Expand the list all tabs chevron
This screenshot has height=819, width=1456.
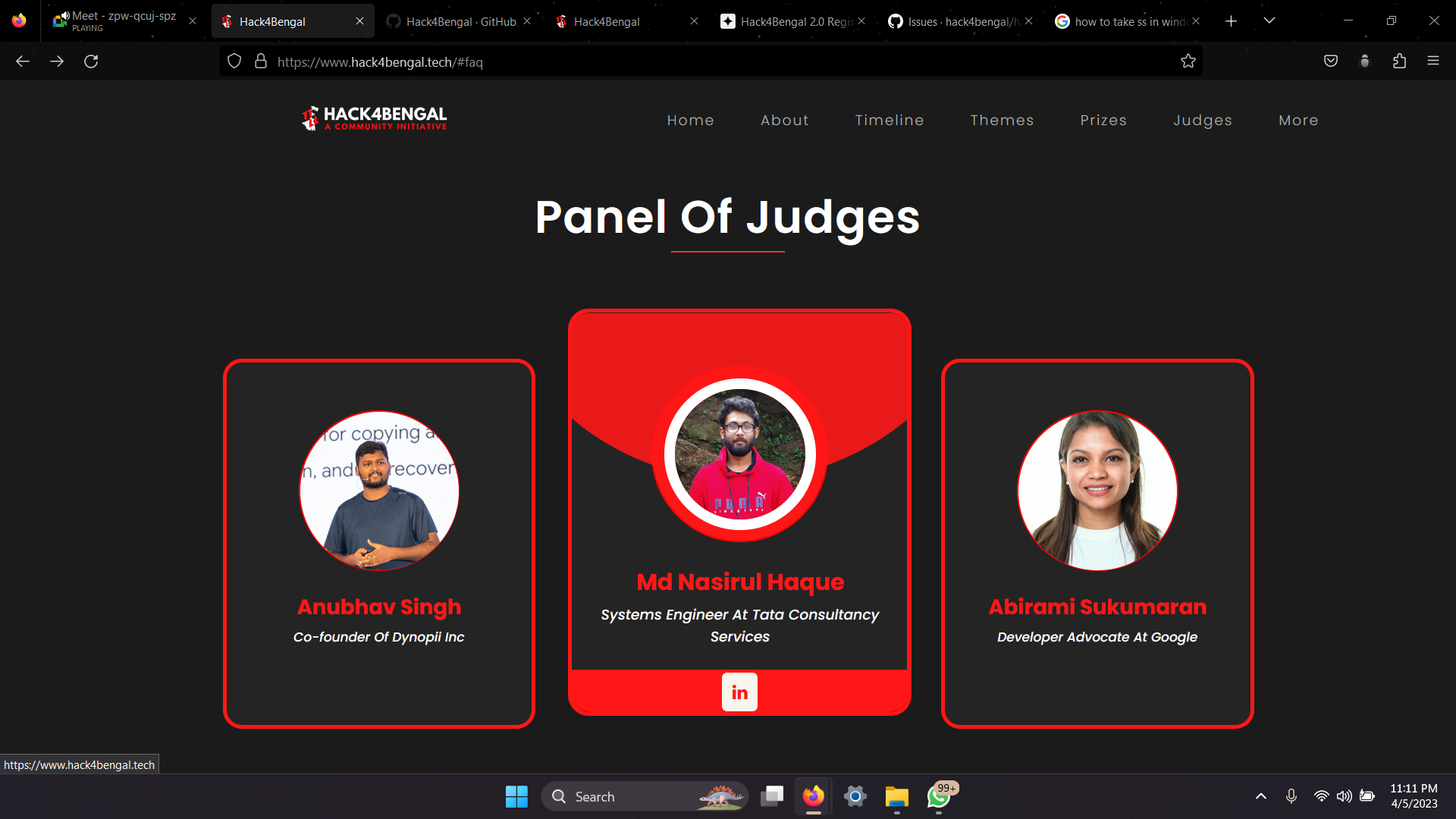1269,21
